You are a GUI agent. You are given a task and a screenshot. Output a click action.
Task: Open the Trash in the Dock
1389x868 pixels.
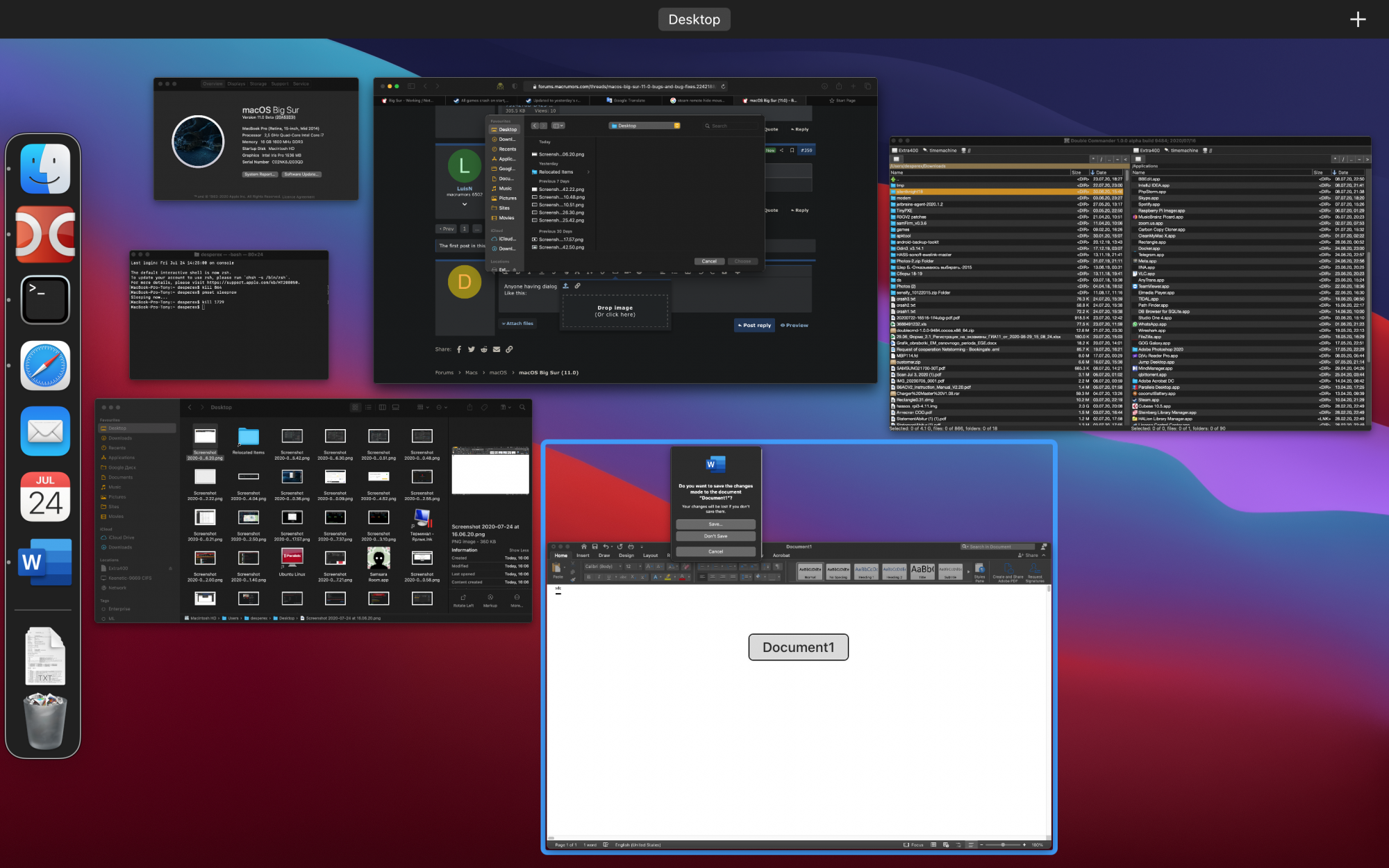[45, 722]
